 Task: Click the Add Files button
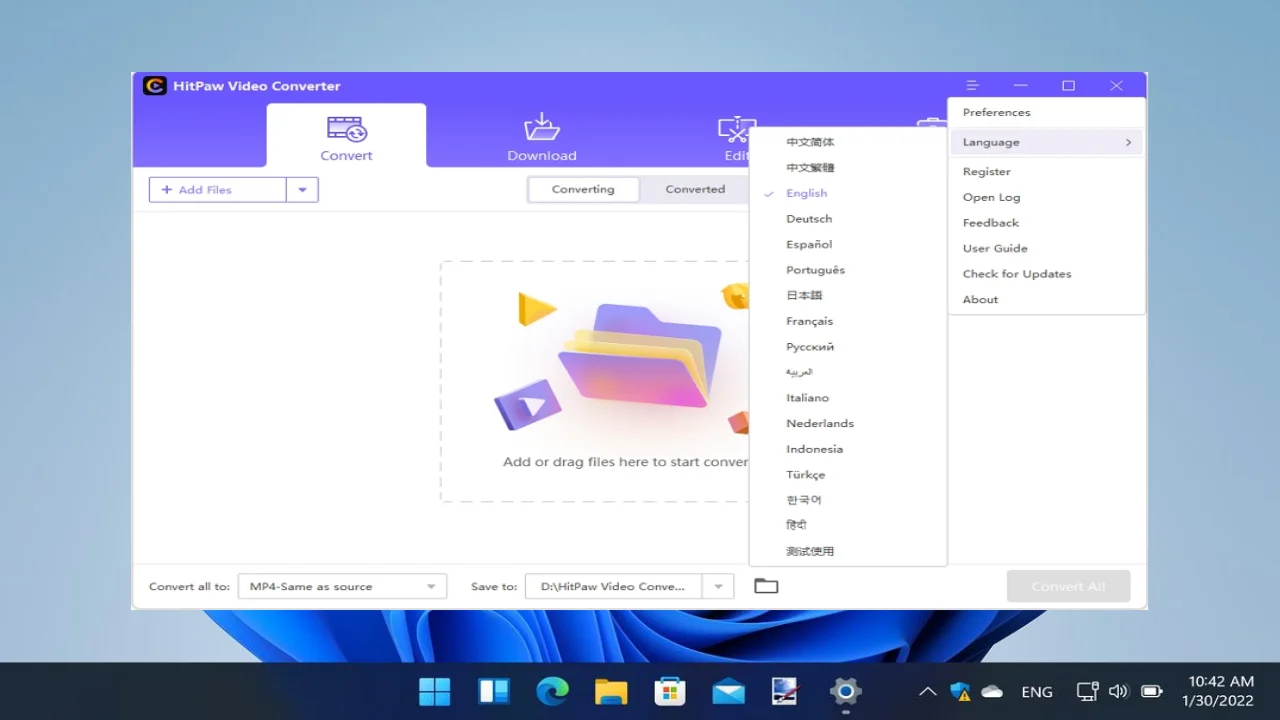(218, 190)
